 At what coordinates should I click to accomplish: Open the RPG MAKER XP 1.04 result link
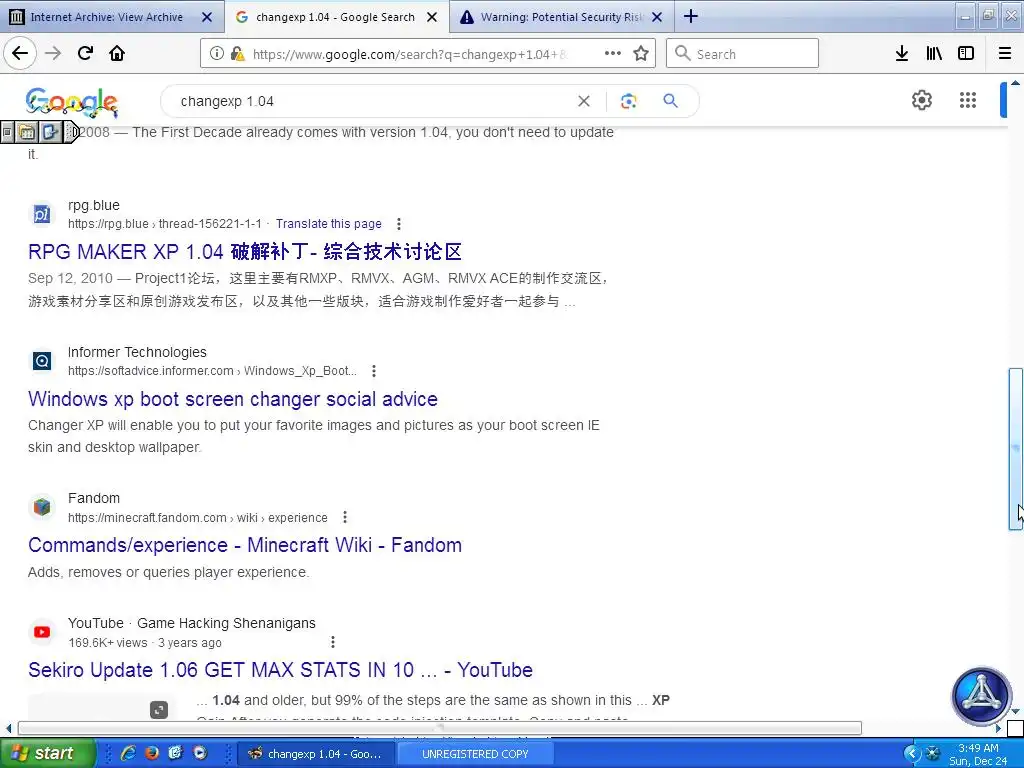click(x=245, y=252)
